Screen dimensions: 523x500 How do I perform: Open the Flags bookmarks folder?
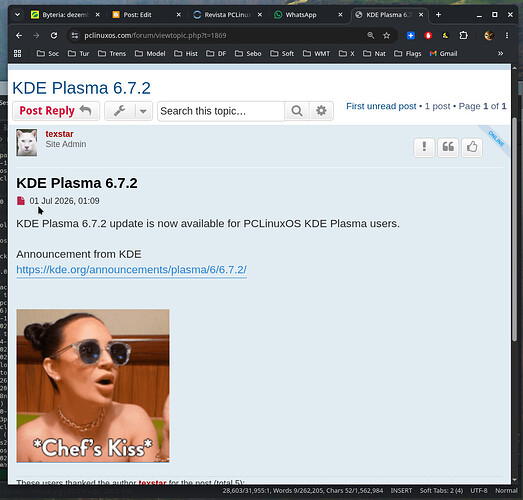pyautogui.click(x=408, y=53)
